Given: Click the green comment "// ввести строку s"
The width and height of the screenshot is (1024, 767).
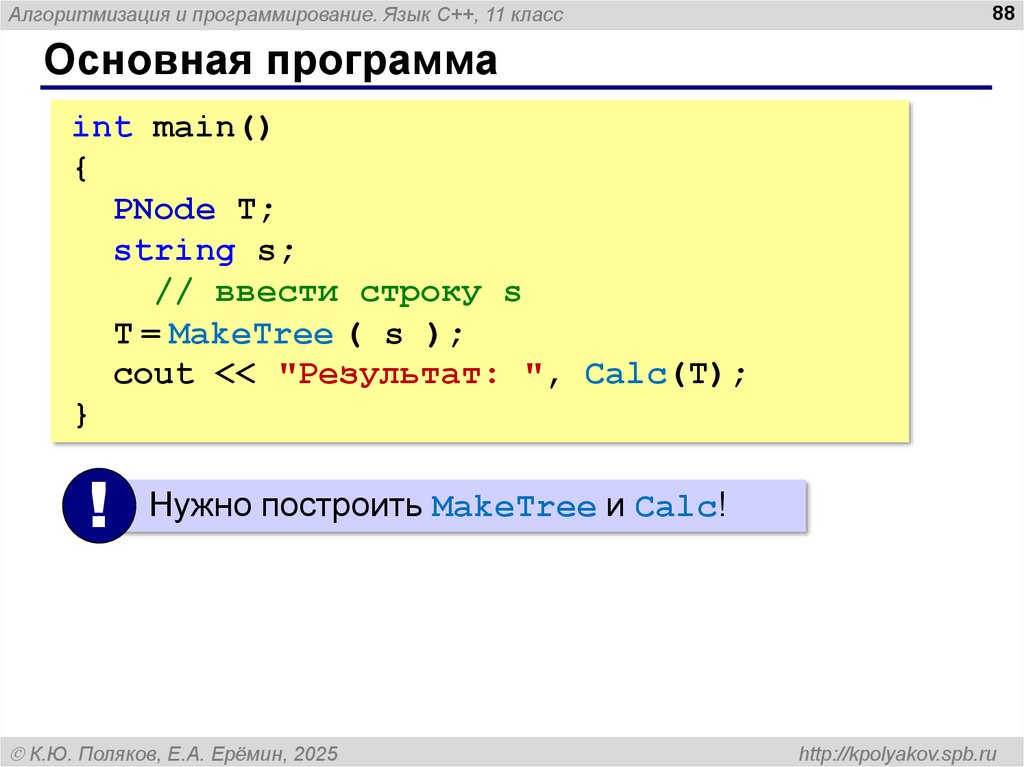Looking at the screenshot, I should 337,293.
